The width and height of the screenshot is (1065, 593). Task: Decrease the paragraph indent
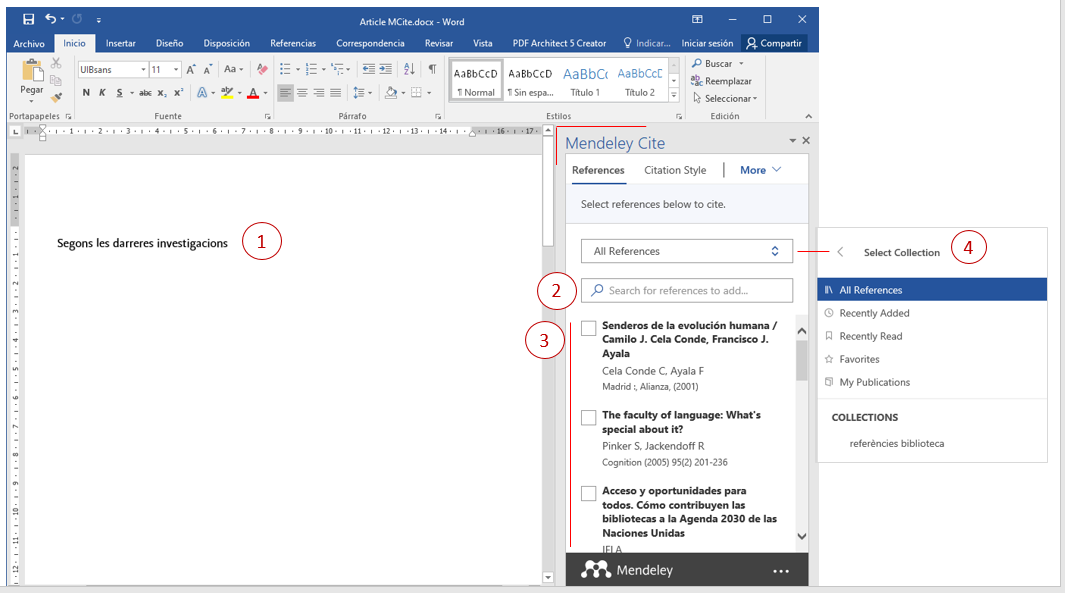click(x=369, y=69)
